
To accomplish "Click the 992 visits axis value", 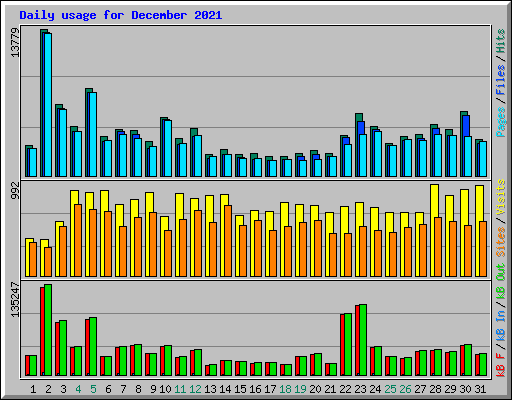I will point(15,190).
